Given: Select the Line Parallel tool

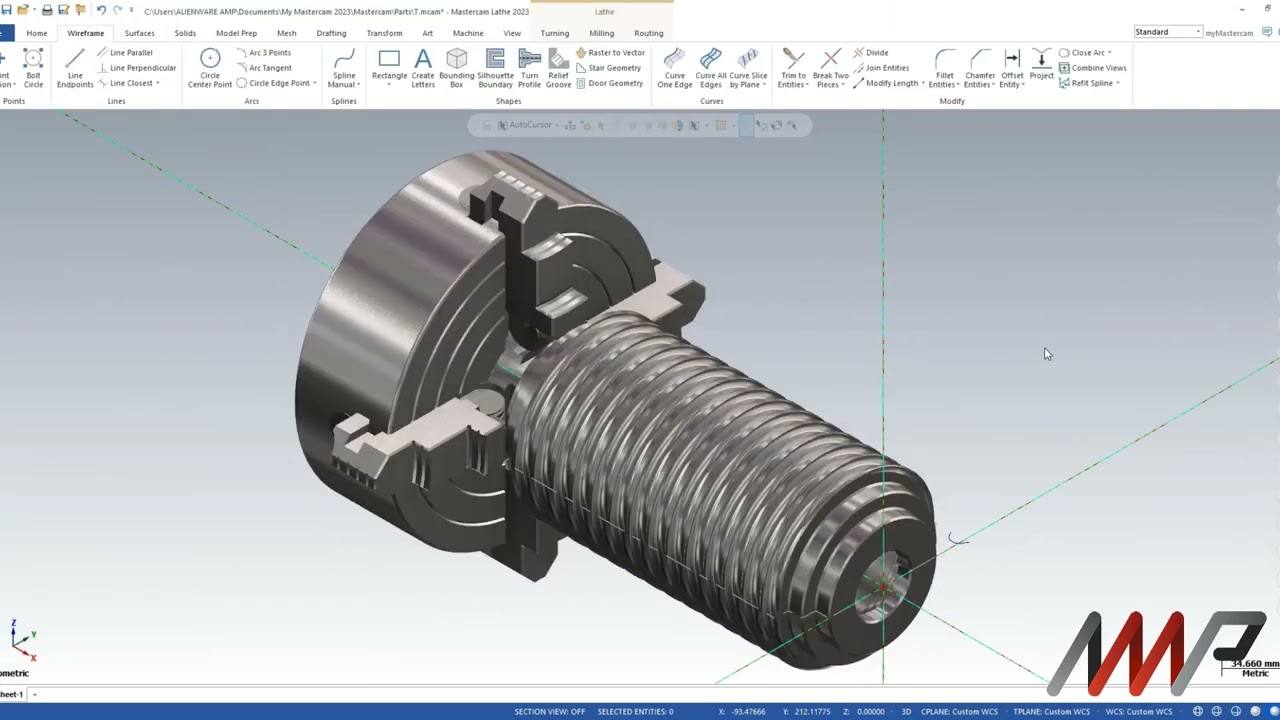Looking at the screenshot, I should (124, 52).
